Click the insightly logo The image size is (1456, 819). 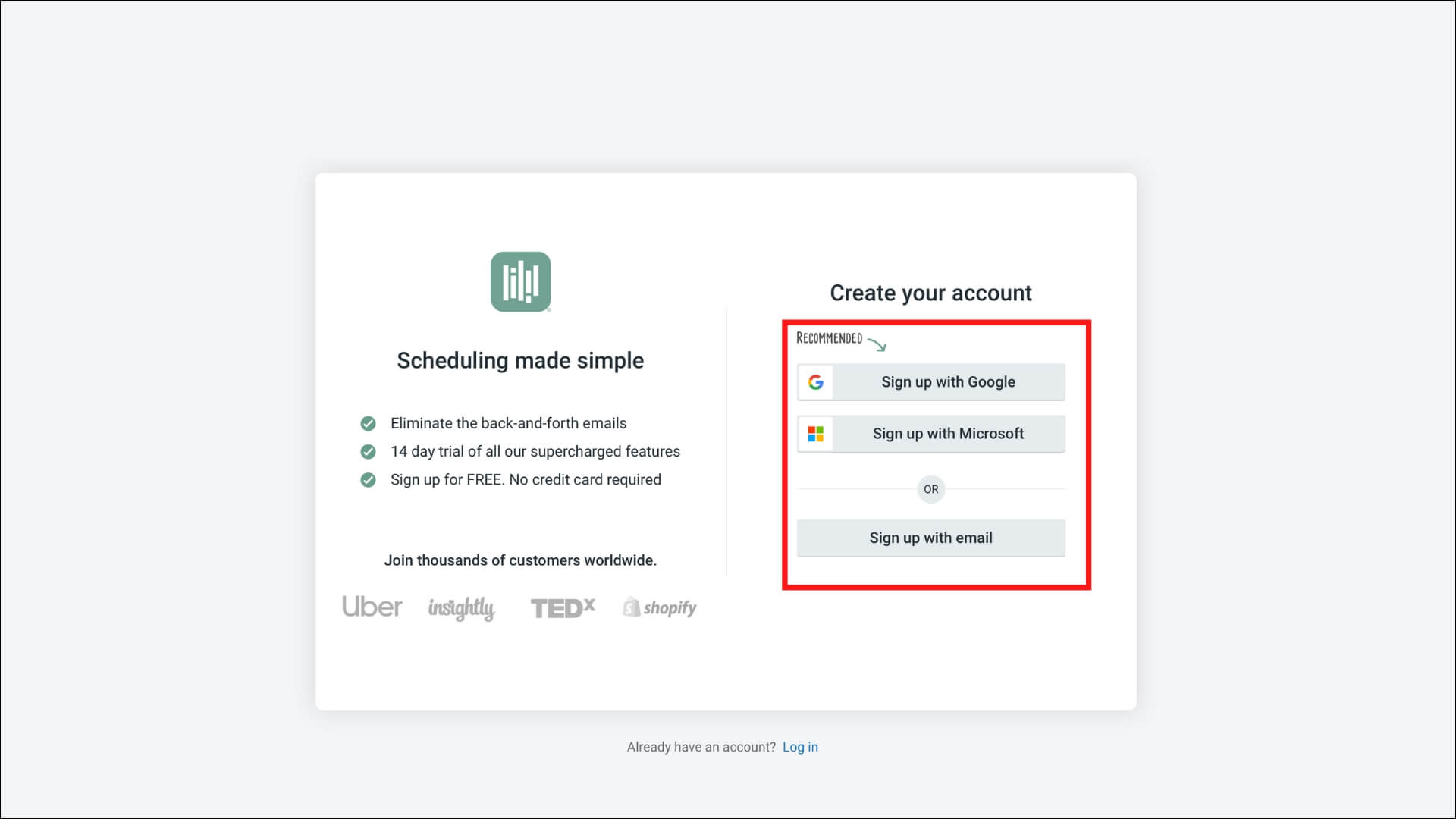(461, 608)
